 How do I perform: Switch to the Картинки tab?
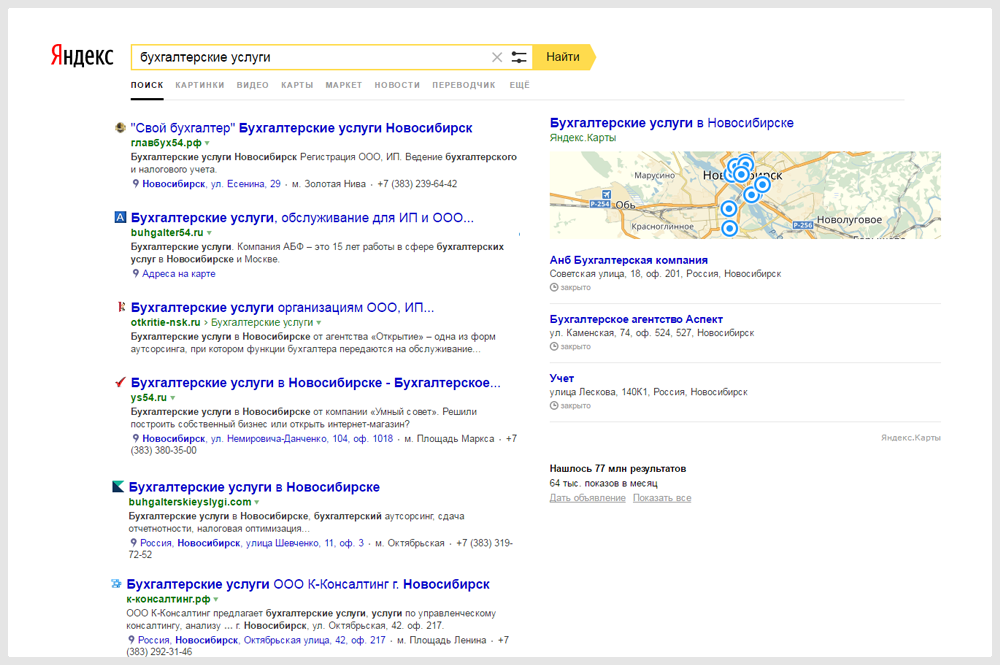point(200,85)
